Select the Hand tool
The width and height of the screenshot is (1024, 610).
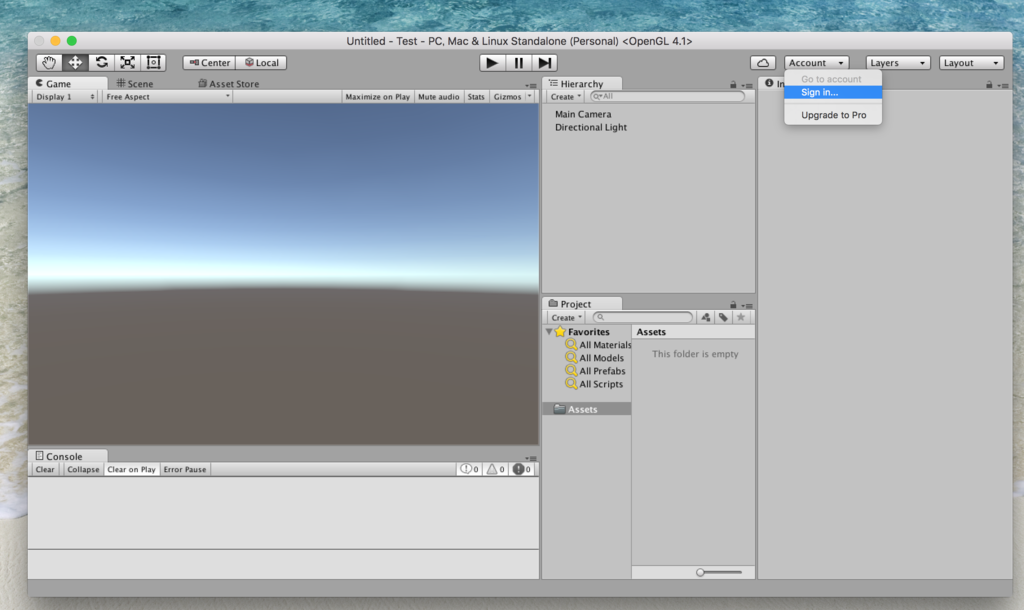(x=49, y=63)
